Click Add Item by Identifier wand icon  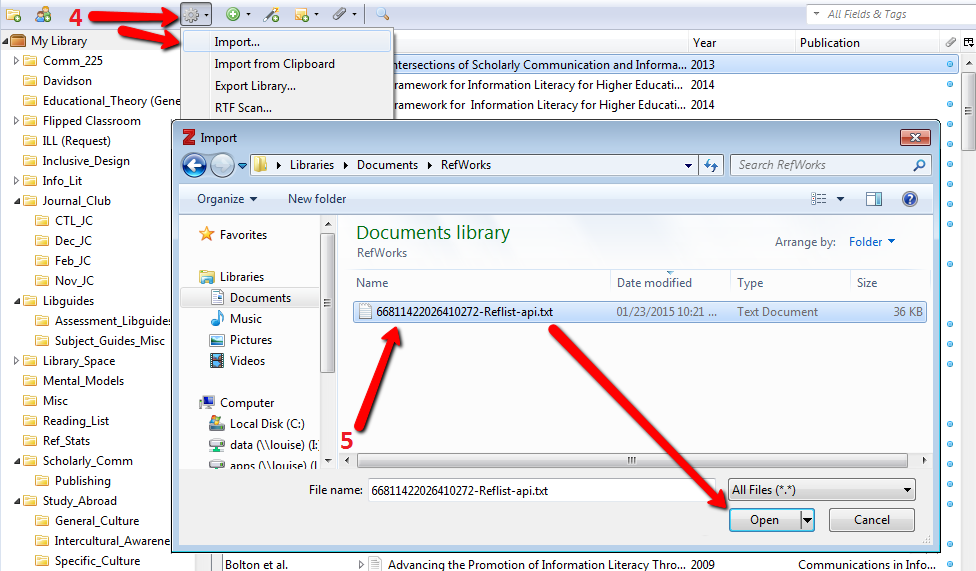[271, 14]
